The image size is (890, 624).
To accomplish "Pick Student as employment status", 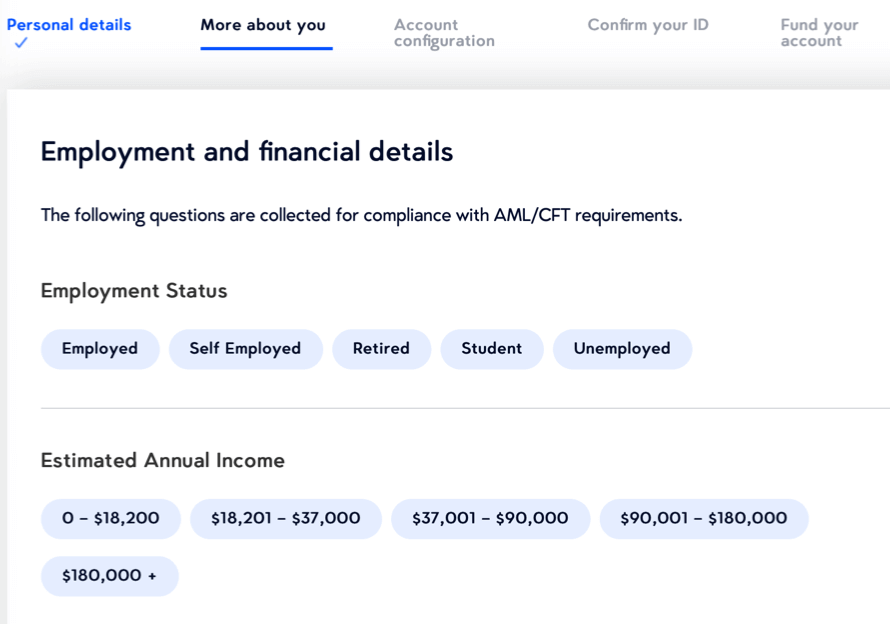I will point(491,349).
